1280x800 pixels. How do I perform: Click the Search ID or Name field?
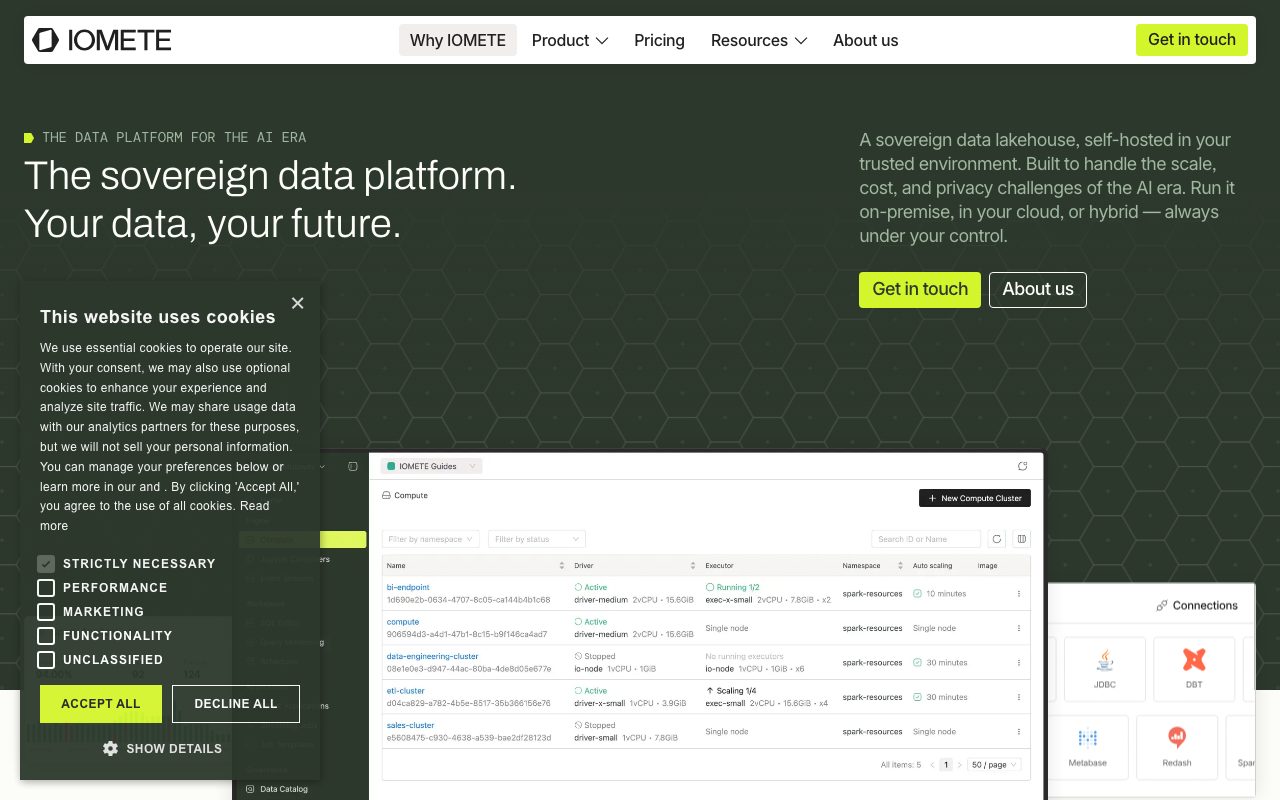(x=926, y=539)
